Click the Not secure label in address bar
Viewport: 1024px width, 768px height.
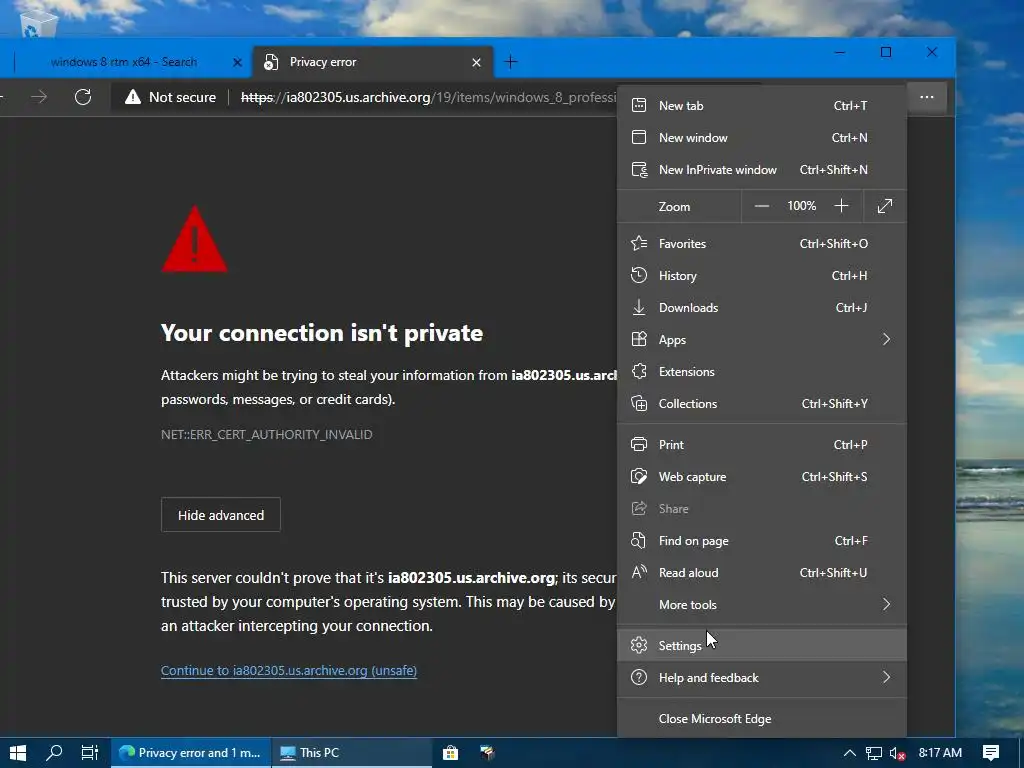click(182, 97)
